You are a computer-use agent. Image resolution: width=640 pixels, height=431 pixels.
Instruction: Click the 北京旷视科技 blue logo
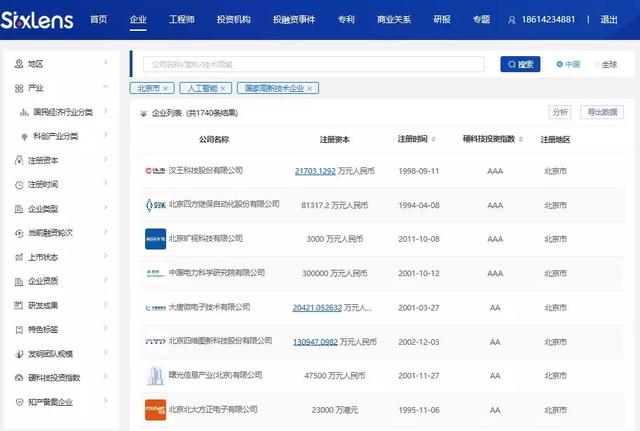[x=156, y=239]
